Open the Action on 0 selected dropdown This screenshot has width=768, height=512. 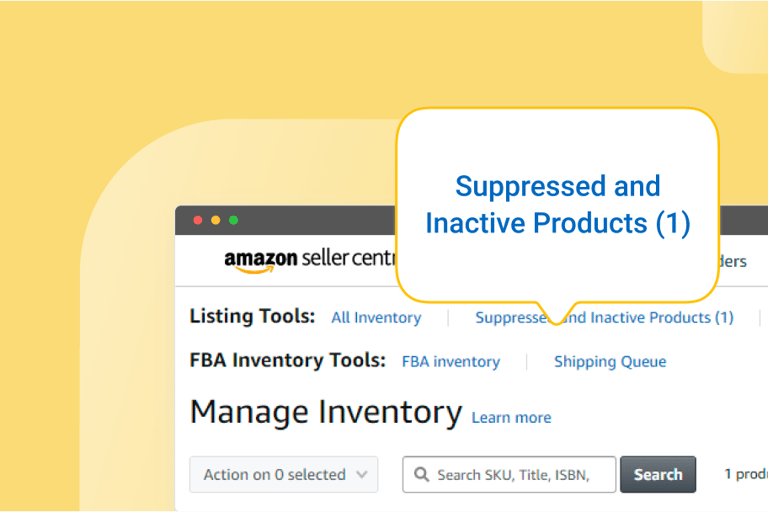284,474
